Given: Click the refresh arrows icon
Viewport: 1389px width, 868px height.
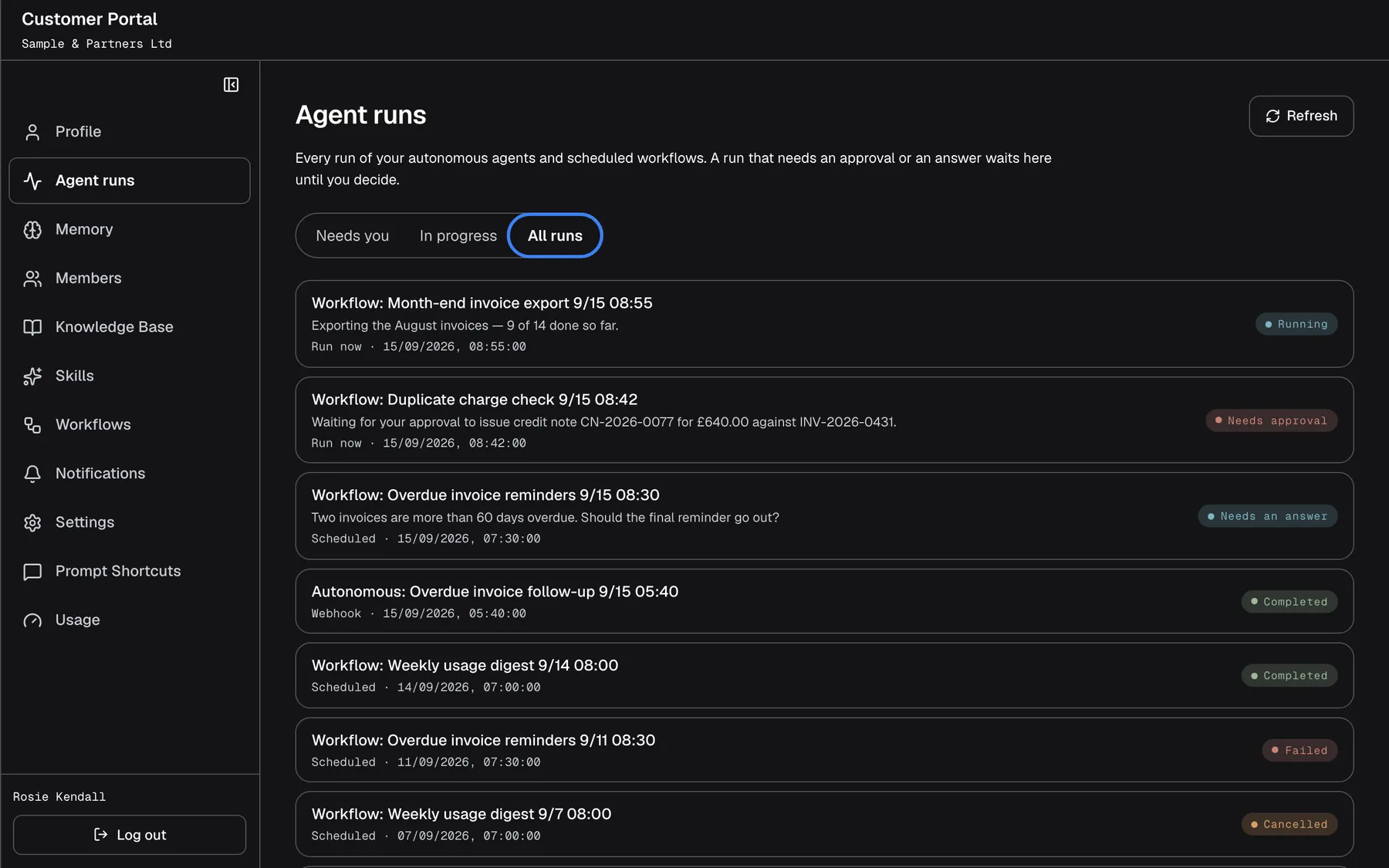Looking at the screenshot, I should 1272,116.
